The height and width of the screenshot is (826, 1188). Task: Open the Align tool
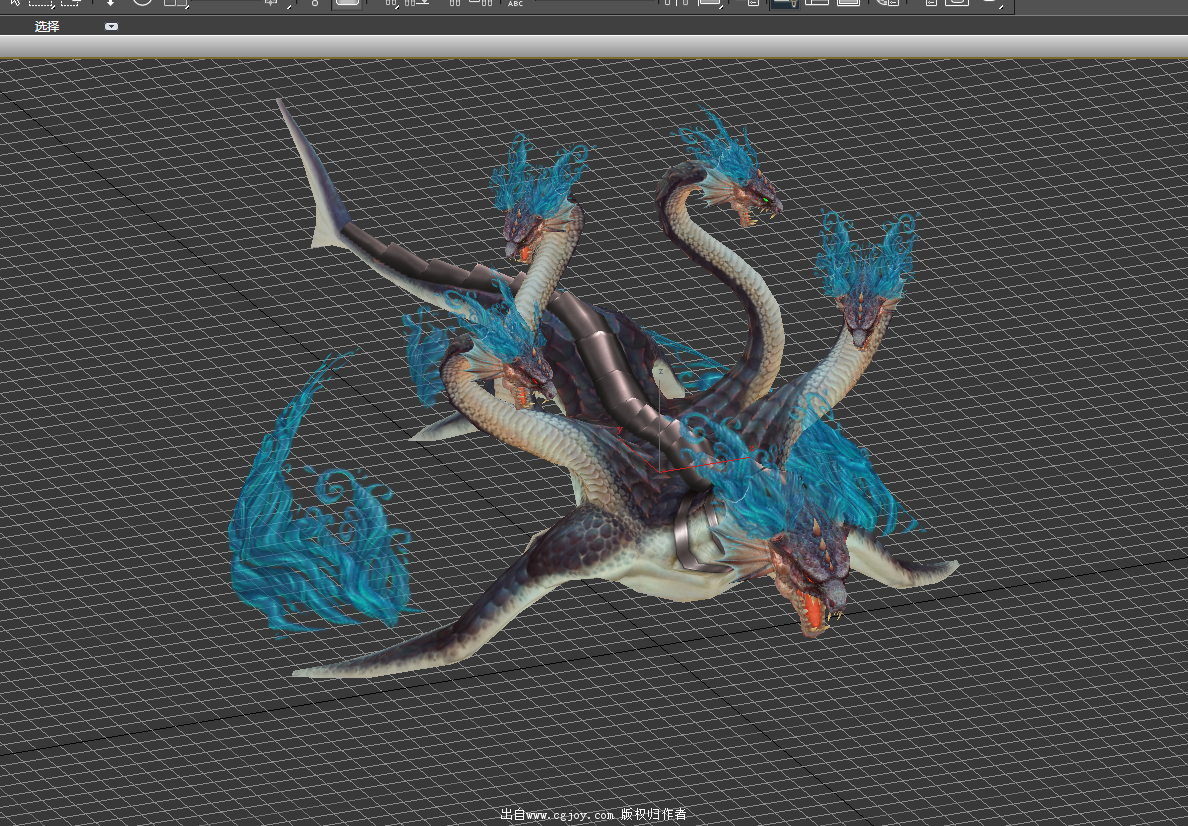pyautogui.click(x=711, y=3)
